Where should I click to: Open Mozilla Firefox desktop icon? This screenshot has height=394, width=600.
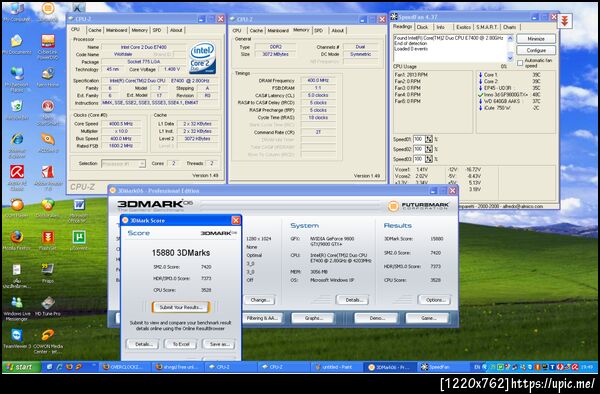[17, 240]
